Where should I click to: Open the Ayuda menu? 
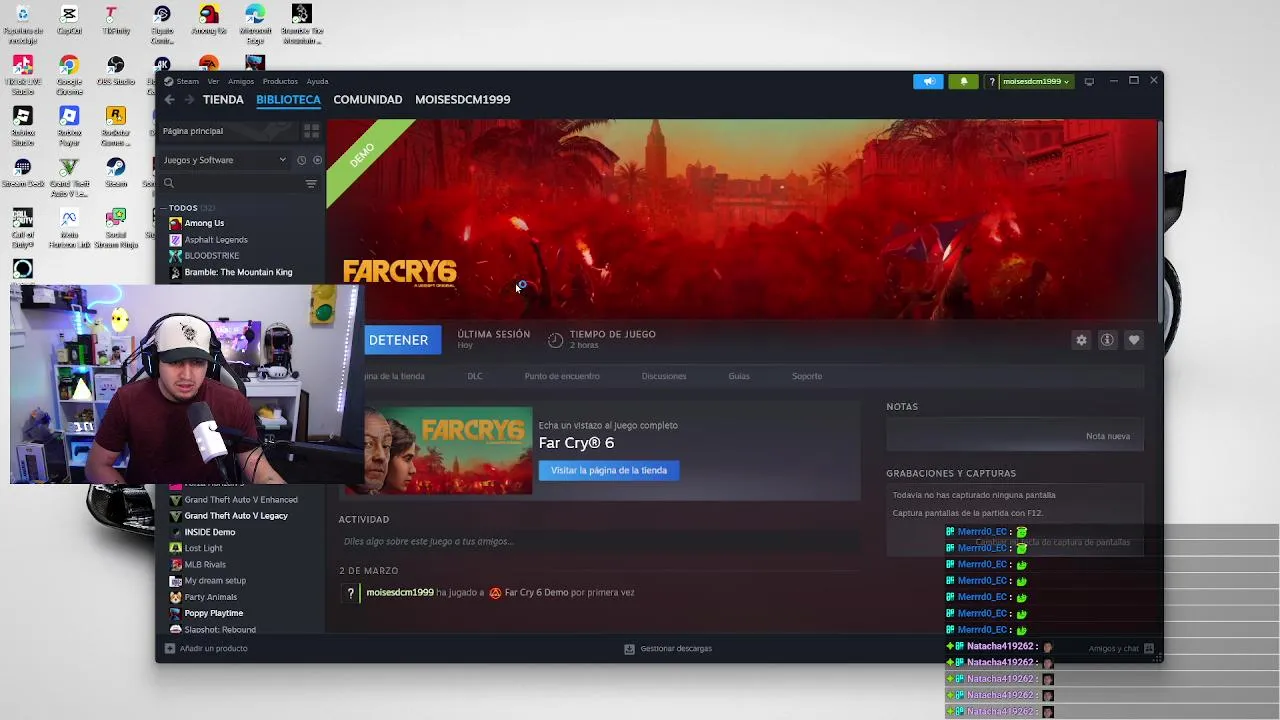tap(317, 81)
